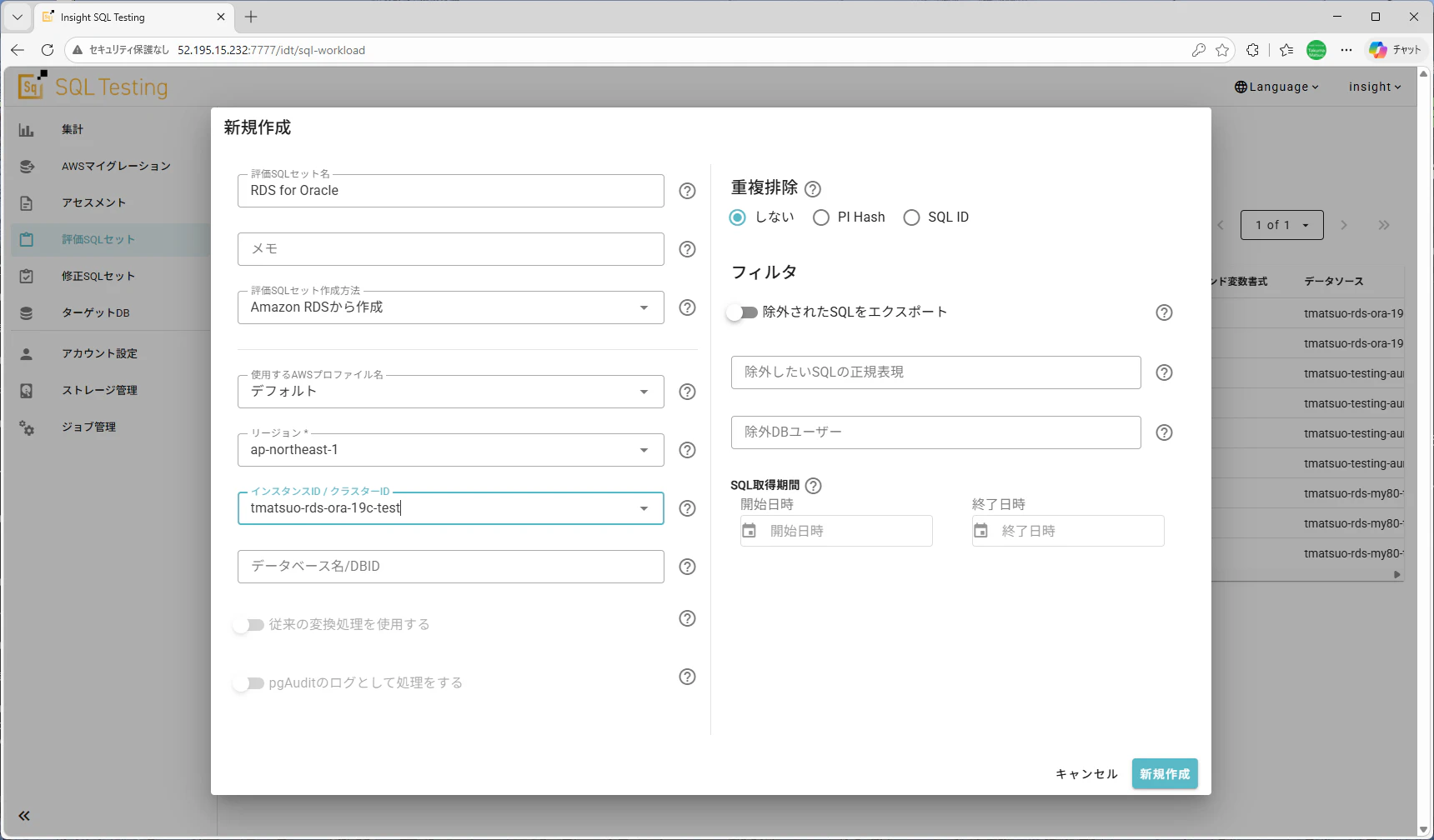Toggle 除外されたSQLをエクスポート switch
The image size is (1434, 840).
coord(741,312)
